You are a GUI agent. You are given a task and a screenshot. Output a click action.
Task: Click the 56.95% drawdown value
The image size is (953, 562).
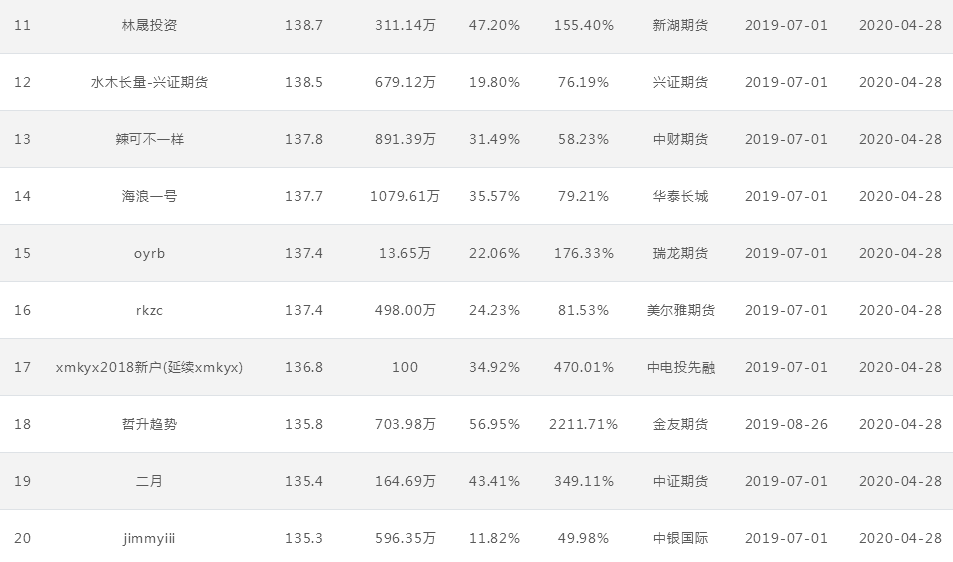pos(494,424)
